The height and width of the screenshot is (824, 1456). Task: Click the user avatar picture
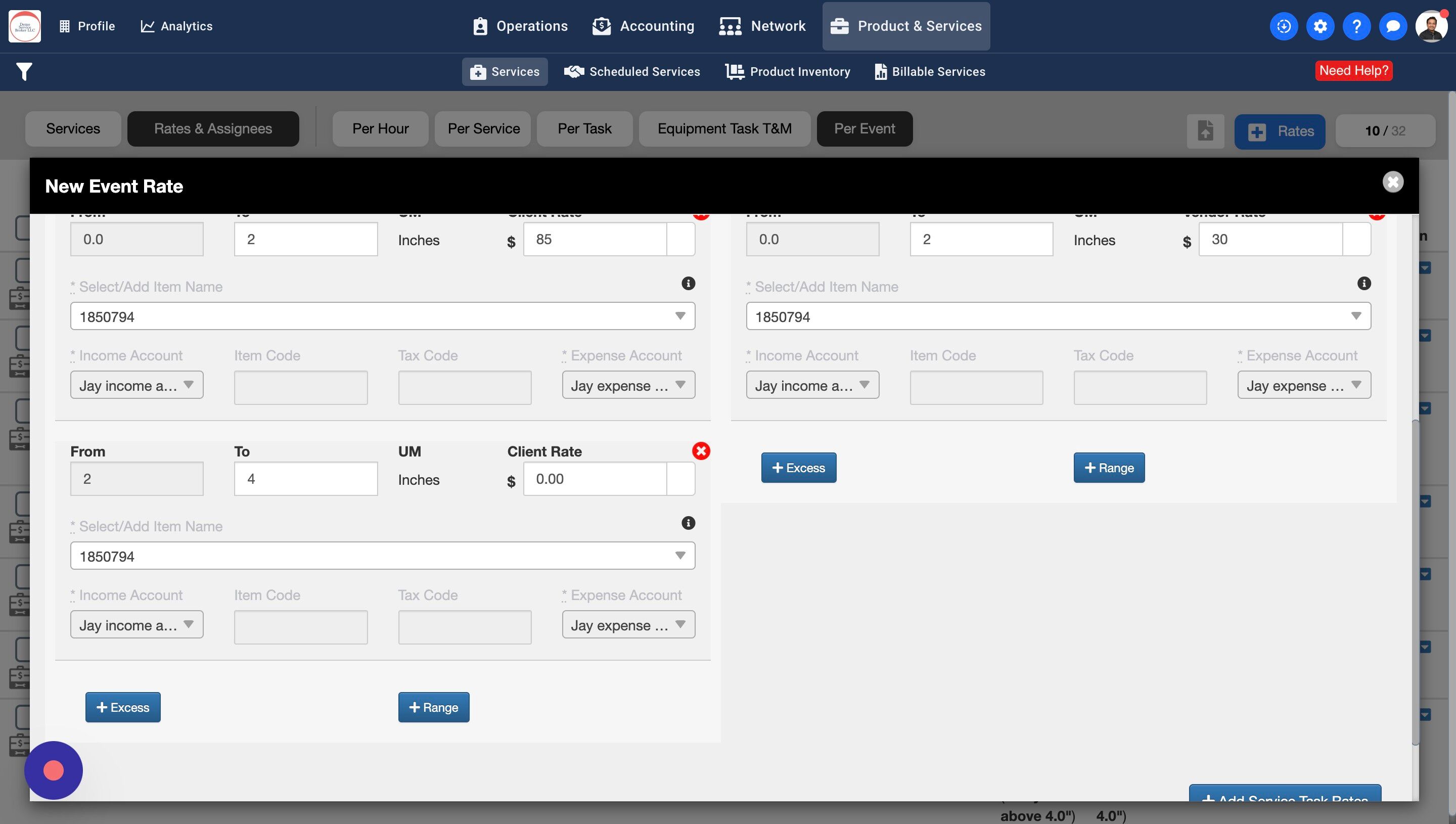[1431, 26]
